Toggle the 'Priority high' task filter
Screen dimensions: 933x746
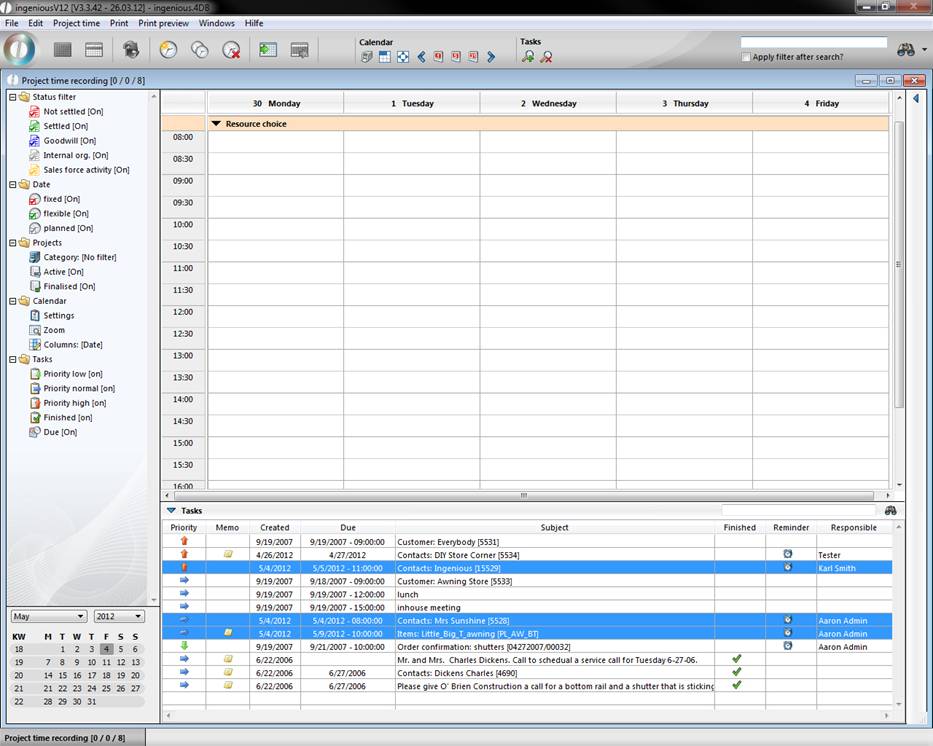coord(74,403)
